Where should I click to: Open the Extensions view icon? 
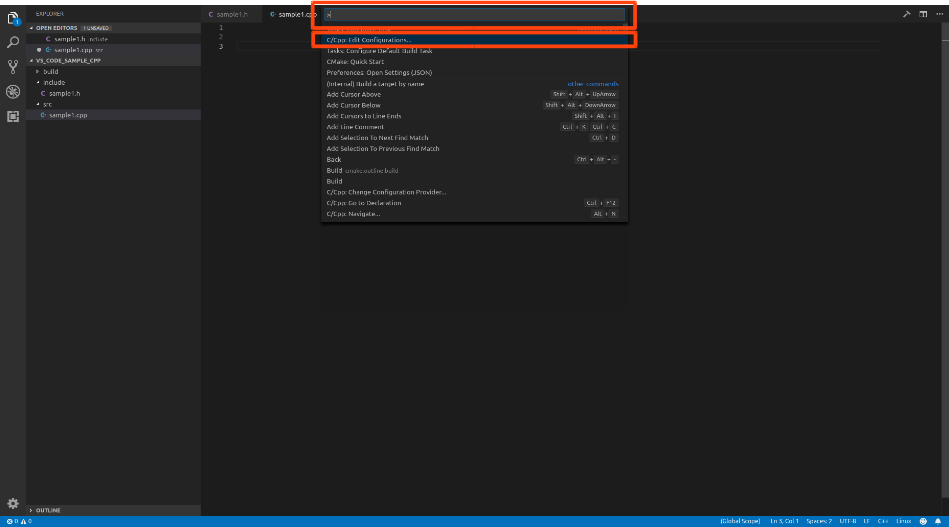pyautogui.click(x=13, y=116)
